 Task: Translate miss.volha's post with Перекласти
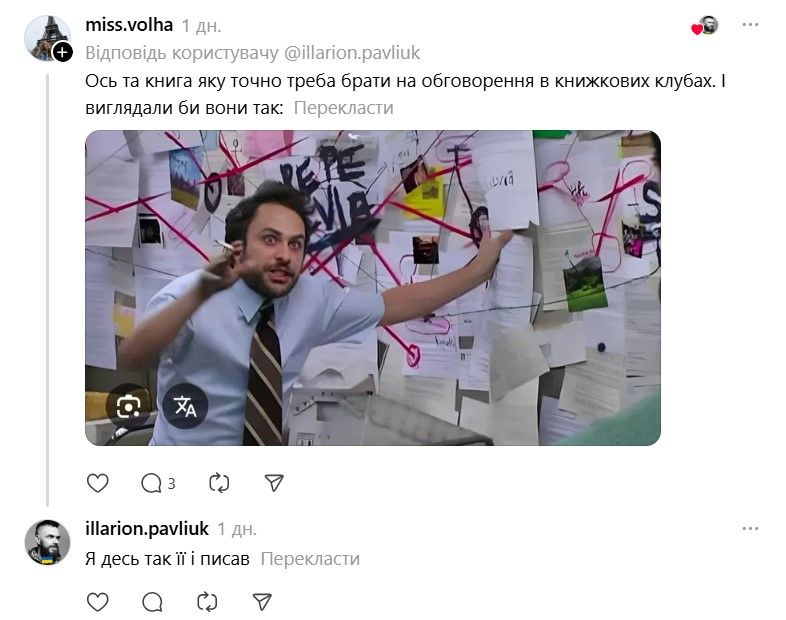(343, 108)
